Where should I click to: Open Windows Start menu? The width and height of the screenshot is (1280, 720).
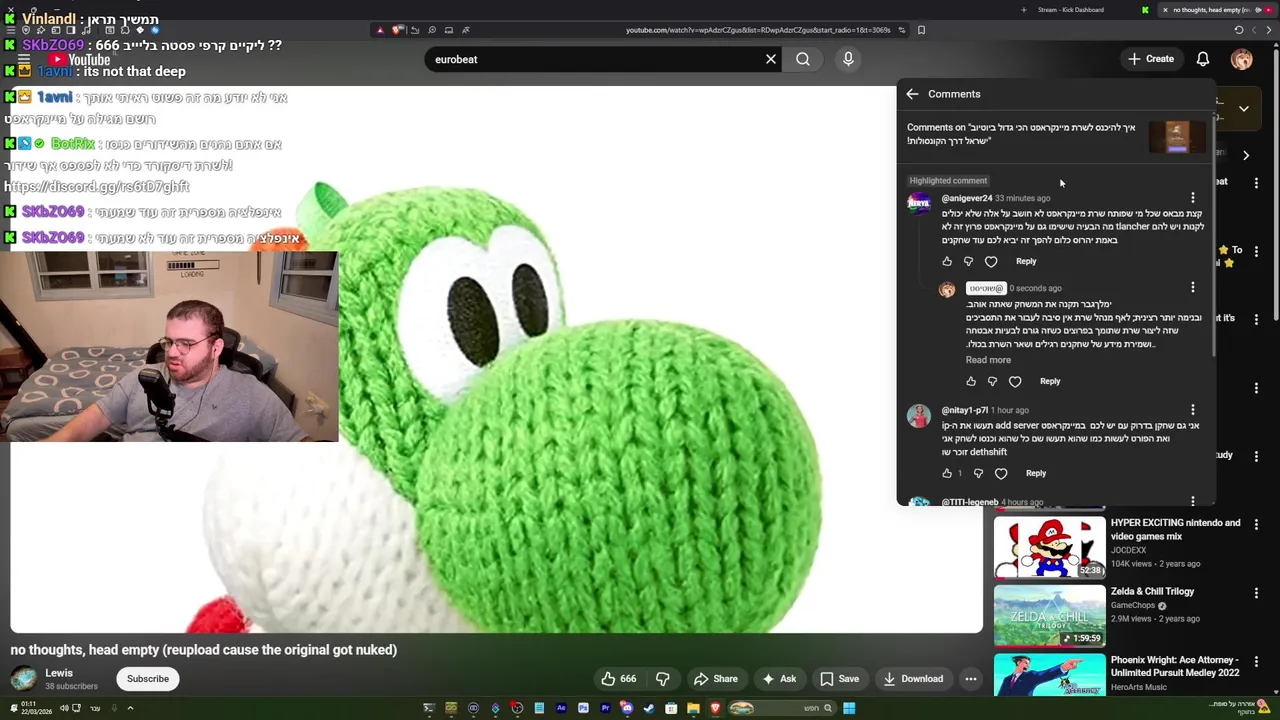(x=849, y=708)
